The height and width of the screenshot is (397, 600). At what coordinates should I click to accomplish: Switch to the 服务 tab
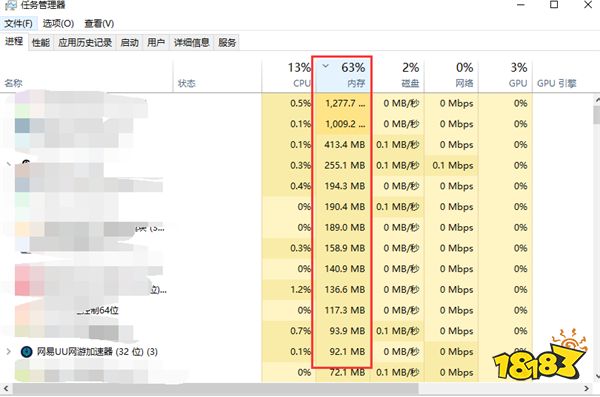(x=227, y=42)
